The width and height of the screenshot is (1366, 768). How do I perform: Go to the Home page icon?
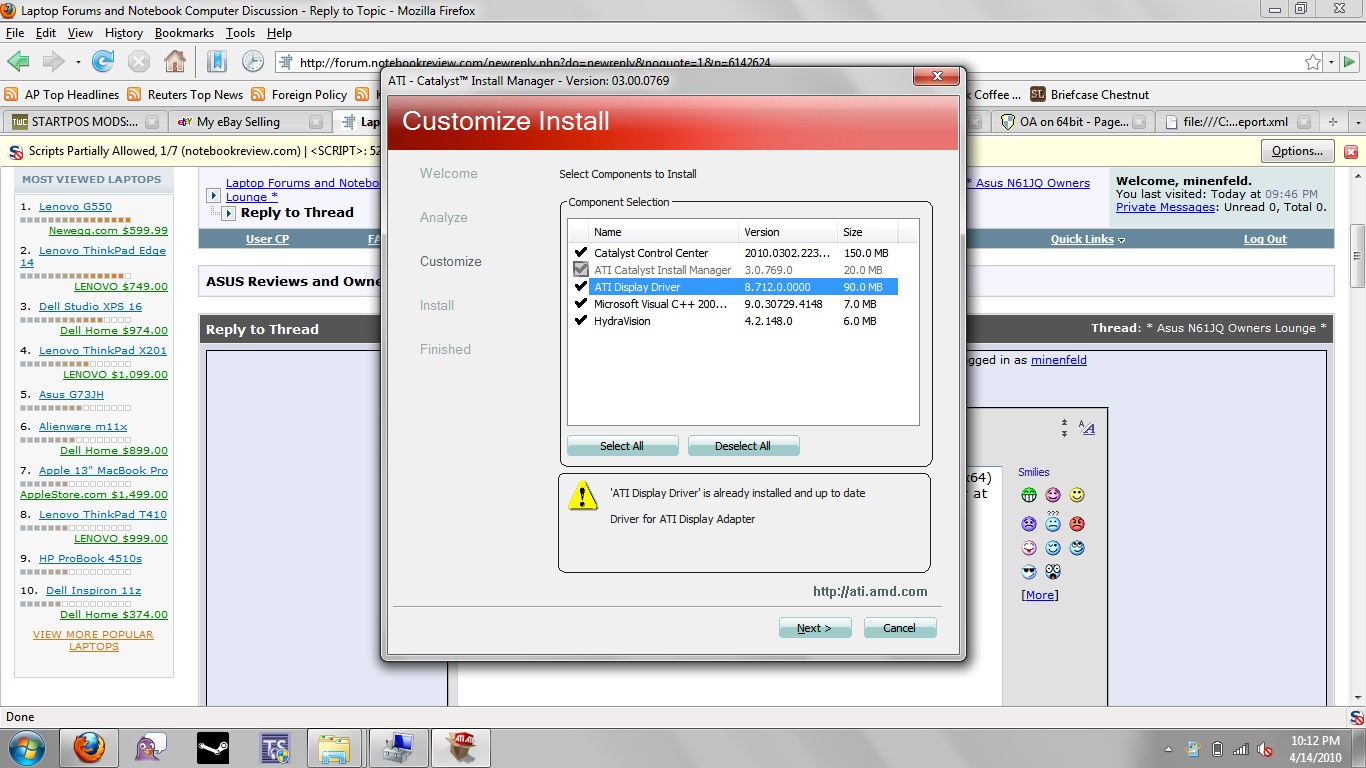[x=174, y=61]
